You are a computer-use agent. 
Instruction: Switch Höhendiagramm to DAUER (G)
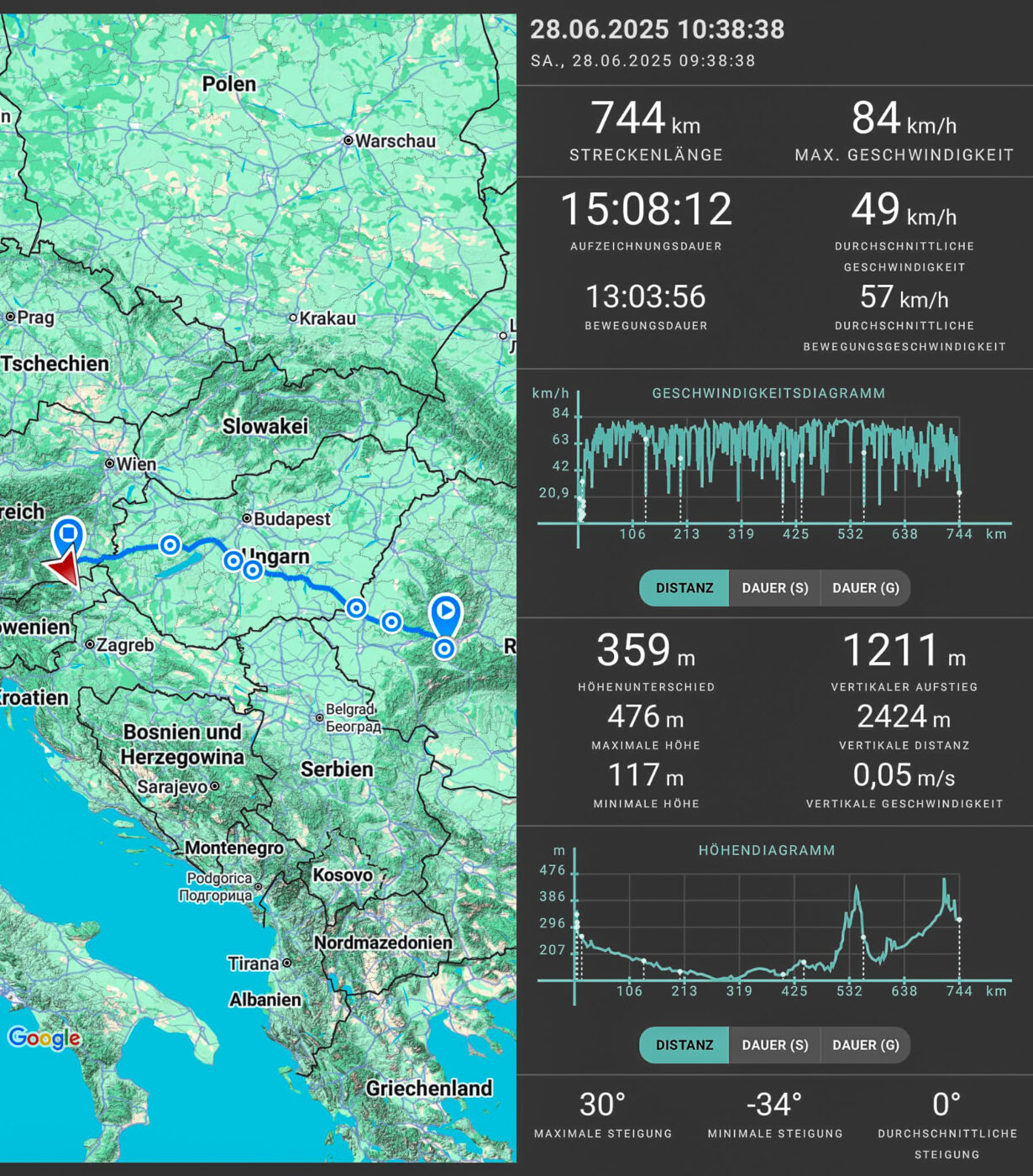click(x=865, y=1045)
